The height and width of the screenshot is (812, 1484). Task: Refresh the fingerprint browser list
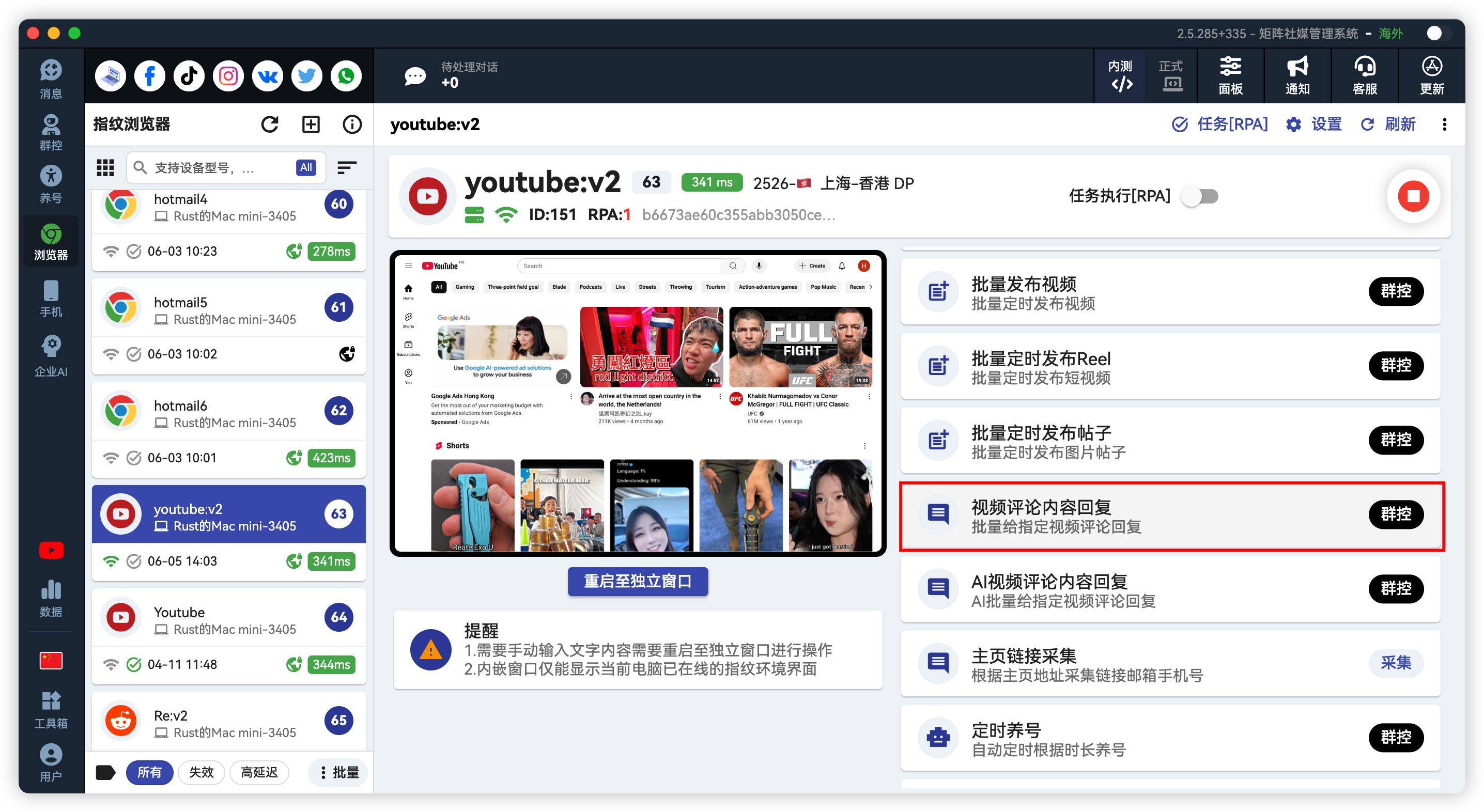(x=270, y=124)
